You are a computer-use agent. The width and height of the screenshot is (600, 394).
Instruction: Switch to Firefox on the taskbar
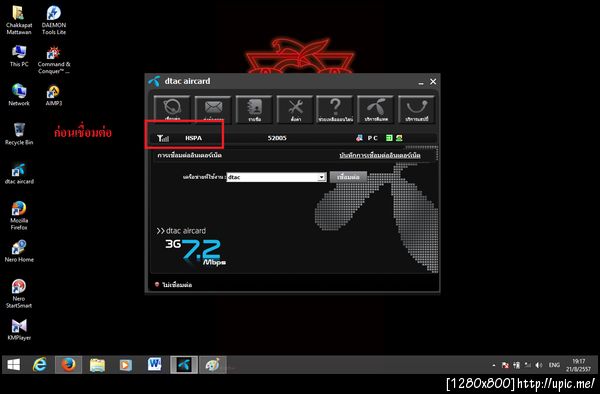[x=68, y=365]
